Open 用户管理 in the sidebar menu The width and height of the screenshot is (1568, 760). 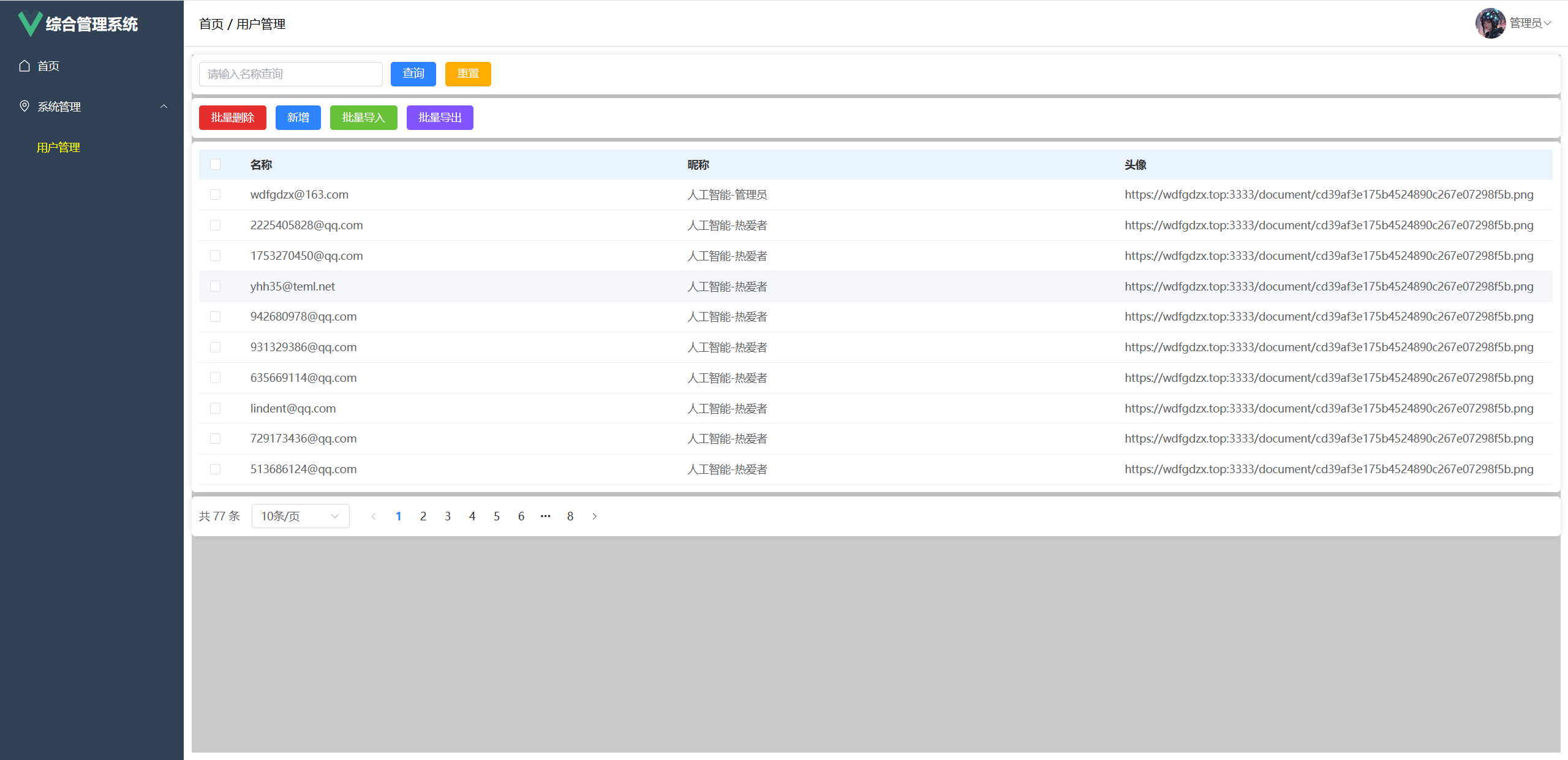[58, 147]
